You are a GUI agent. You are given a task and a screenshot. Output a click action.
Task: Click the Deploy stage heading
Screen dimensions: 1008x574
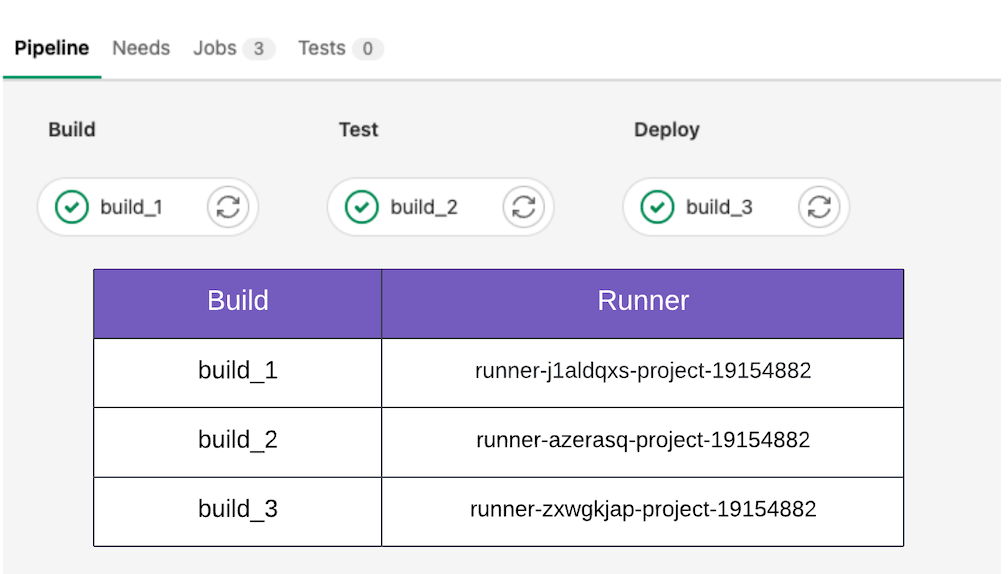[666, 130]
